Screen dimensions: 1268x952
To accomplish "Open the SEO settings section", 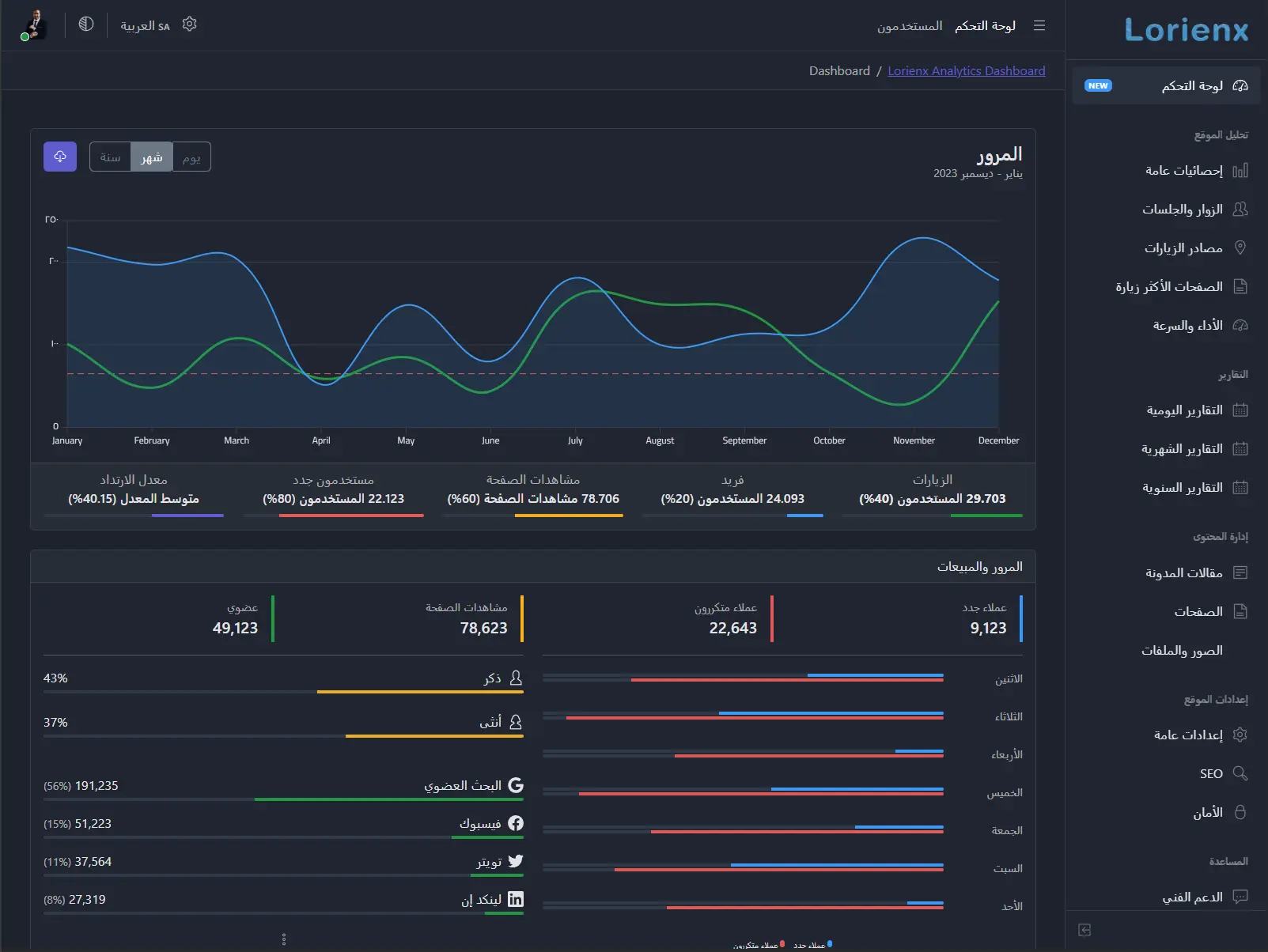I will point(1210,773).
